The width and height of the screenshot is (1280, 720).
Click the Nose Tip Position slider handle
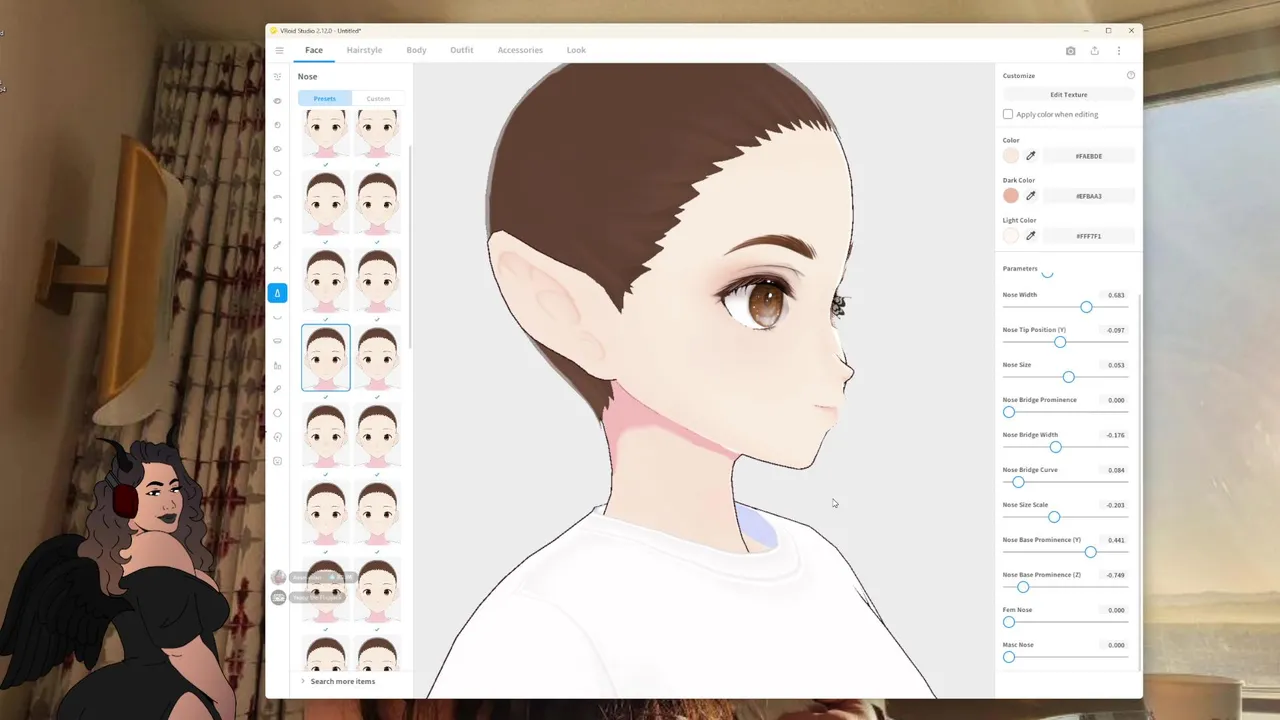(1060, 342)
